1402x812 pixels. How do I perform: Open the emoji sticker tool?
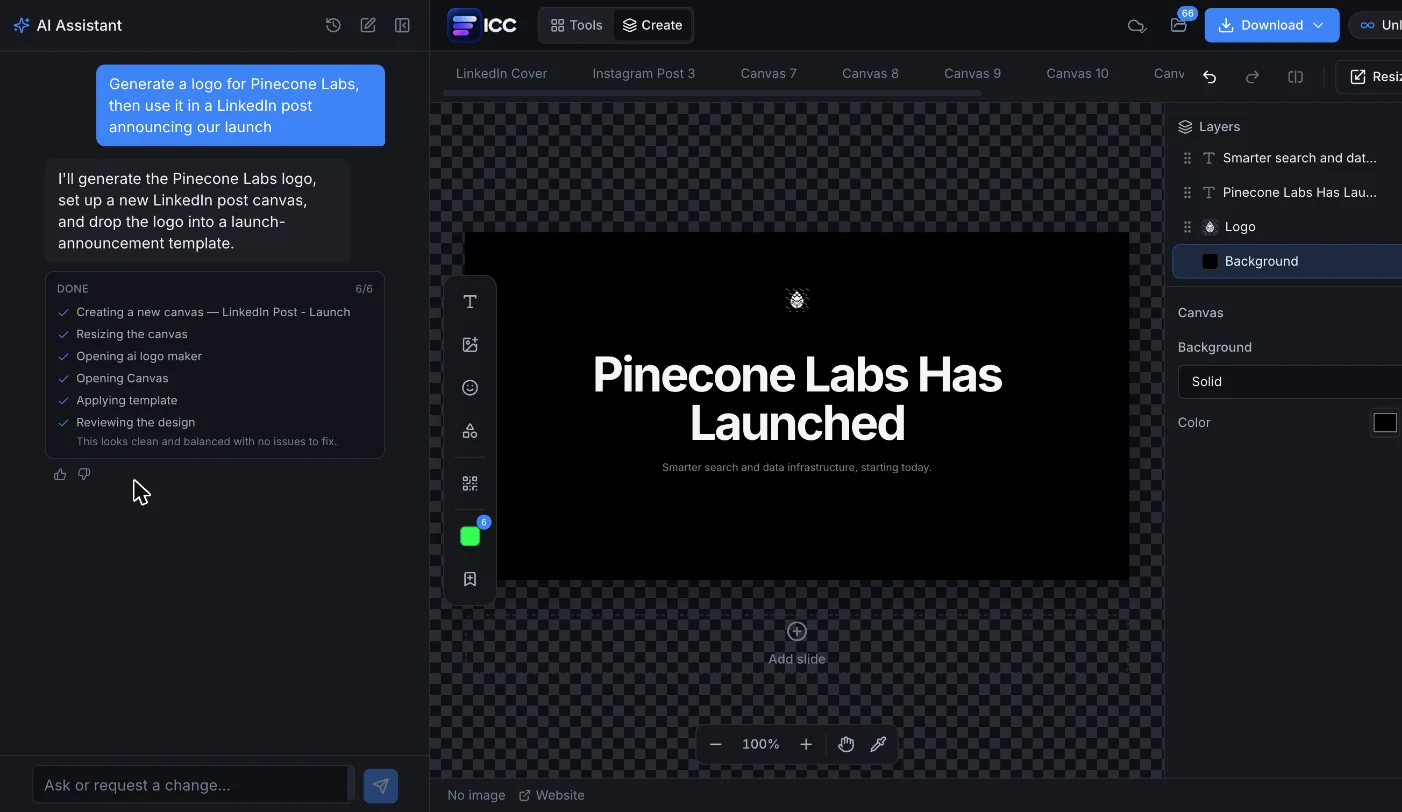coord(470,388)
